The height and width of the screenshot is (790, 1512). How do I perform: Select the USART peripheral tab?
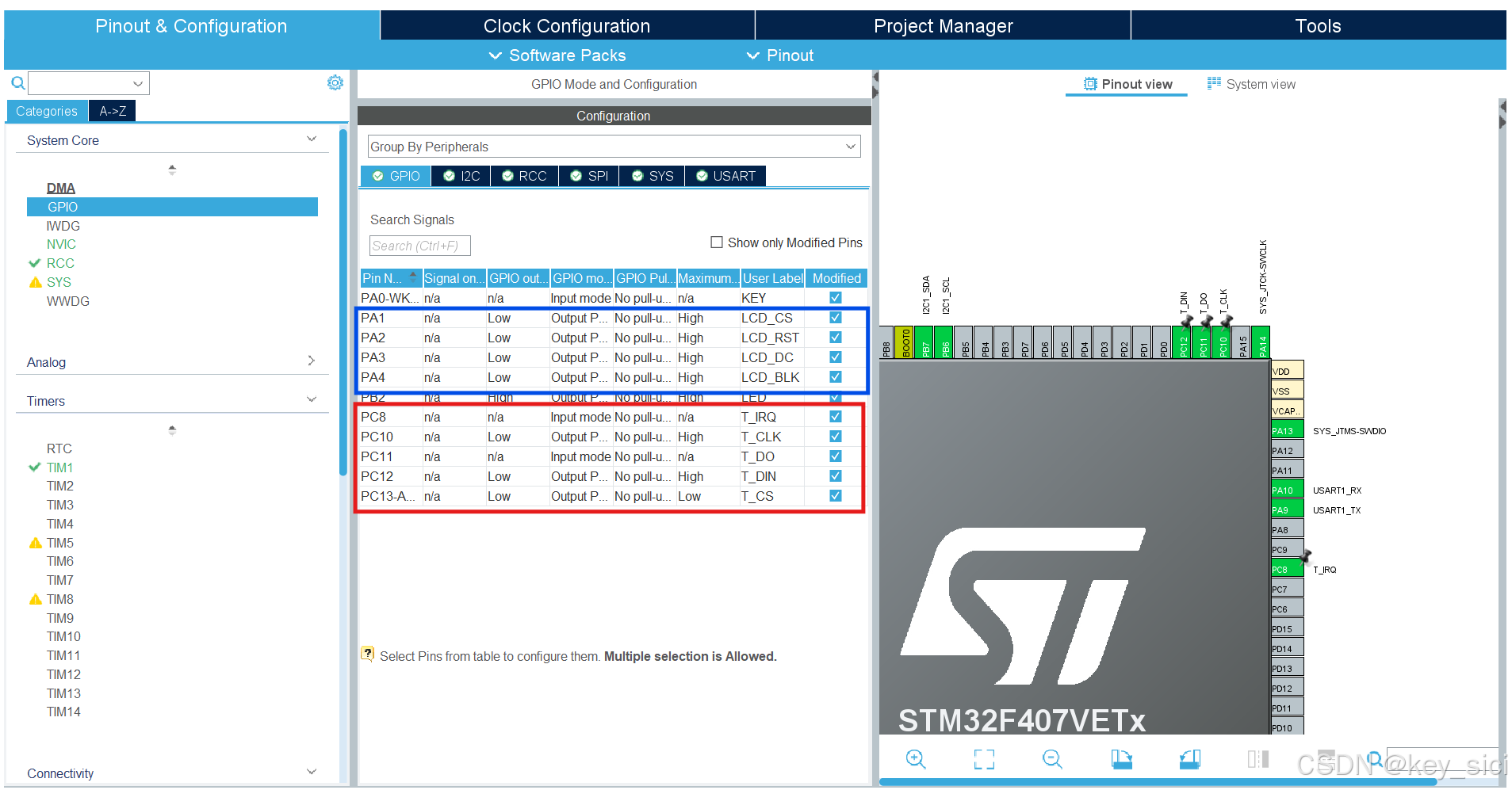(x=725, y=176)
